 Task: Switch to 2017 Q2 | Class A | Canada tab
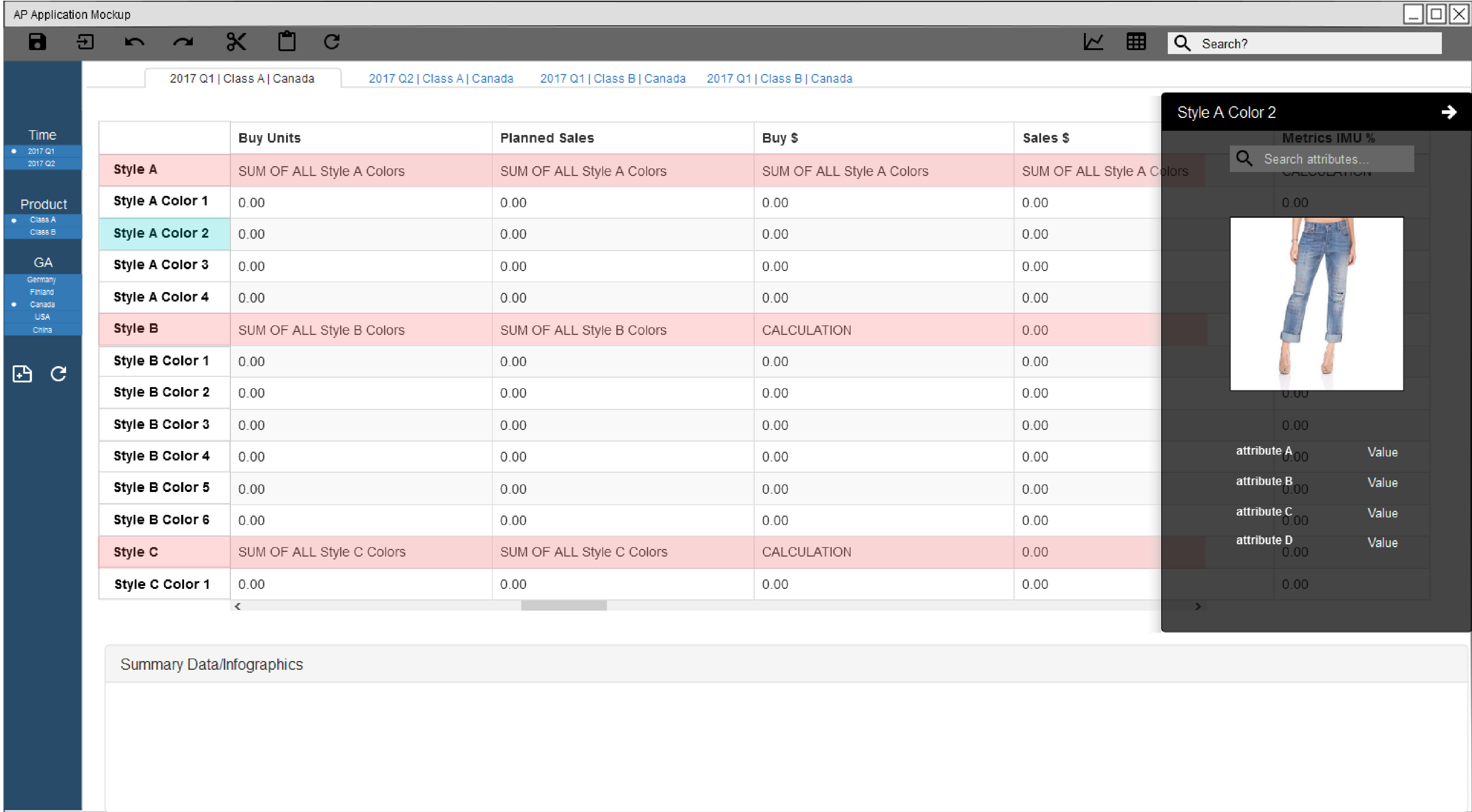click(x=441, y=79)
